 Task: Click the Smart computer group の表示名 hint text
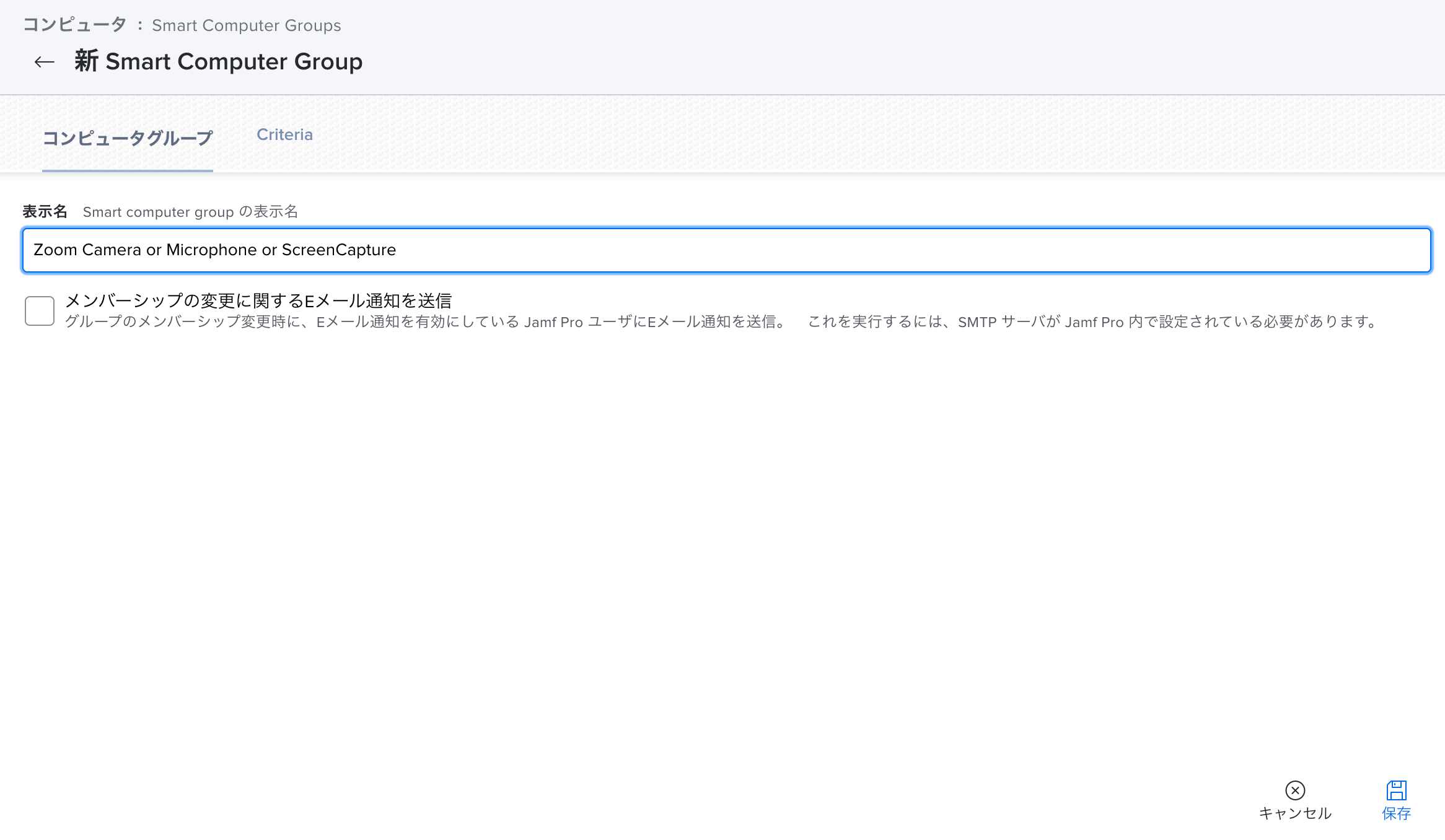tap(190, 212)
